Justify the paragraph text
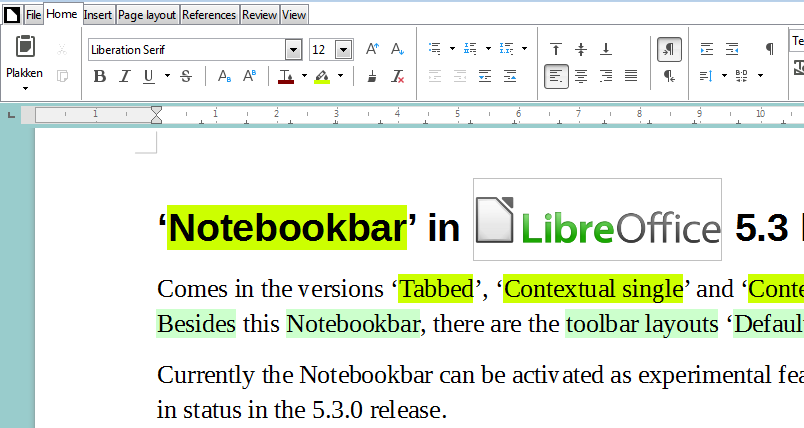The width and height of the screenshot is (804, 428). pos(631,76)
